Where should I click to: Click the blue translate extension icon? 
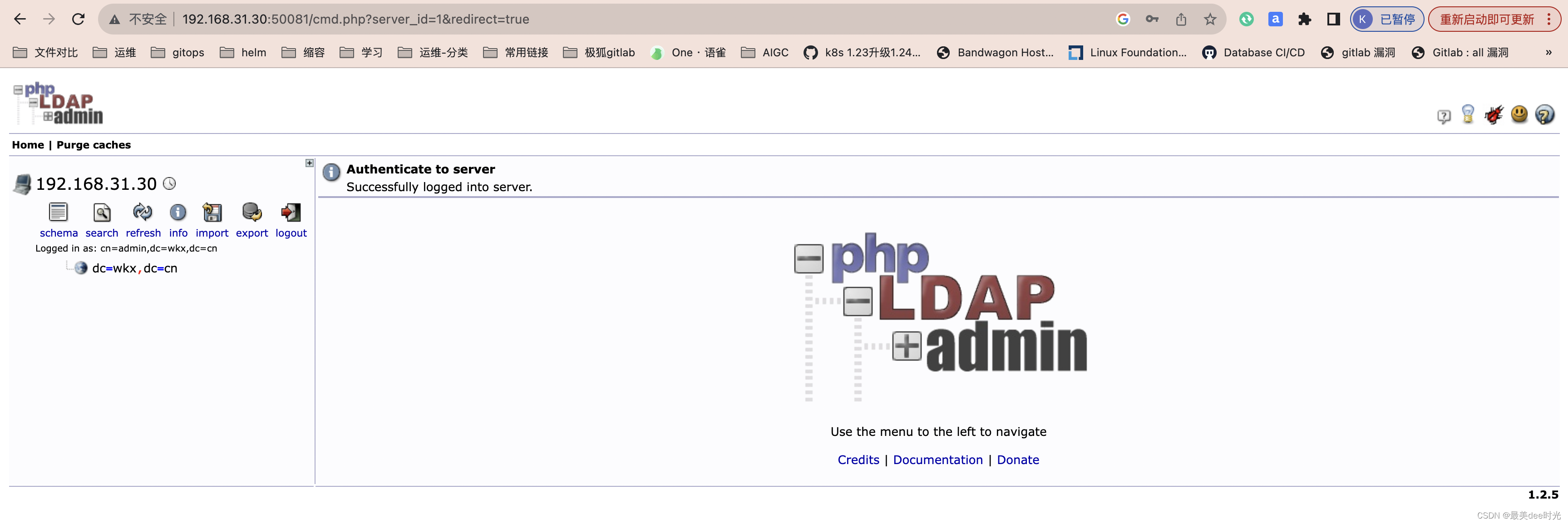point(1275,19)
